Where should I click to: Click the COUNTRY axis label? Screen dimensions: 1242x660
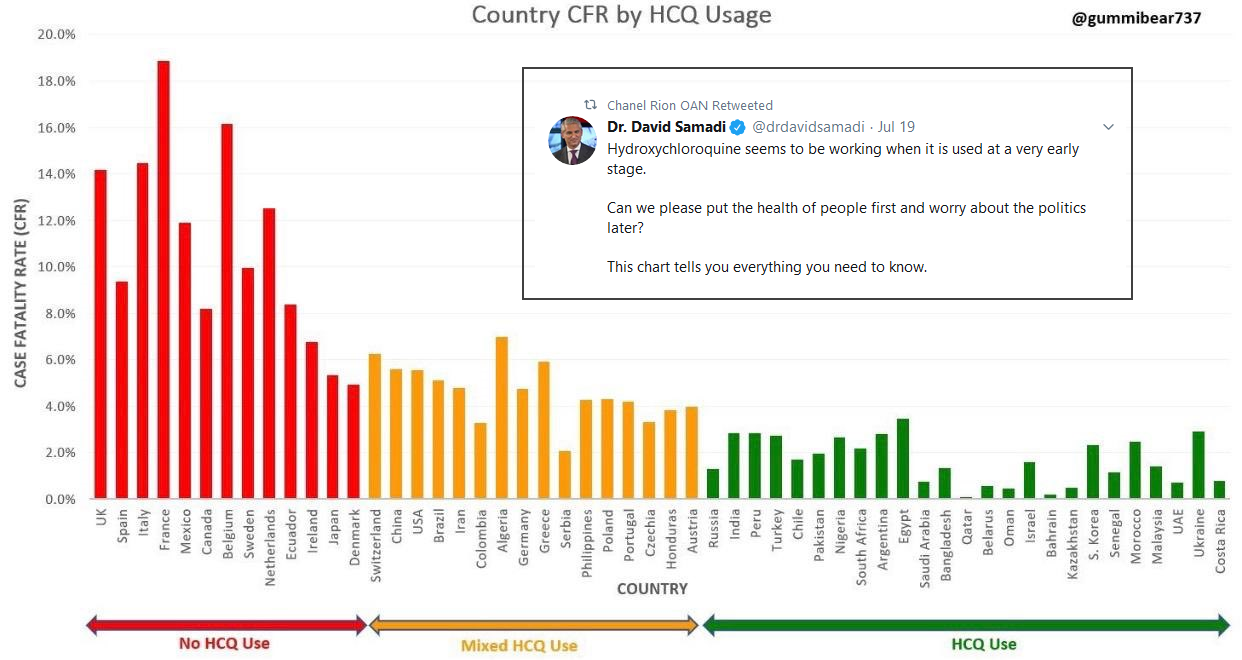pos(652,589)
